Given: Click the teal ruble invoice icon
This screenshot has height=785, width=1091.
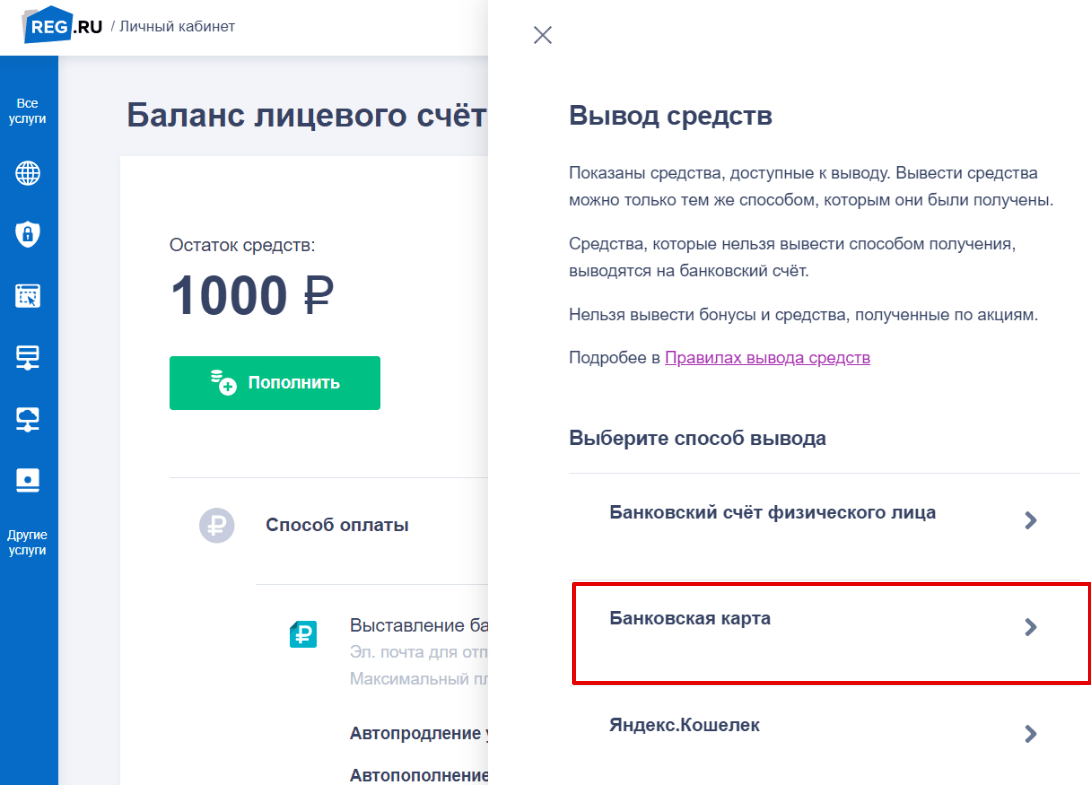Looking at the screenshot, I should click(x=303, y=634).
